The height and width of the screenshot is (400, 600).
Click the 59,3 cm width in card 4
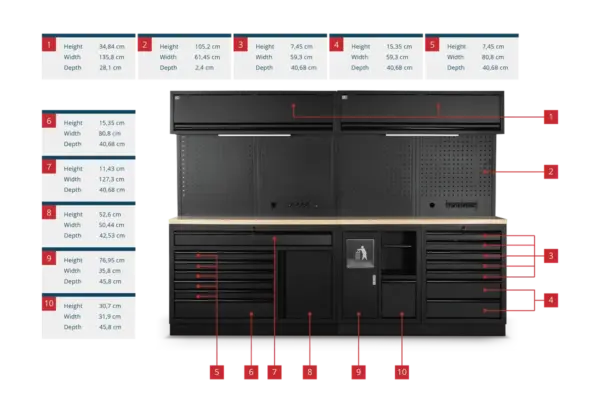coord(397,57)
